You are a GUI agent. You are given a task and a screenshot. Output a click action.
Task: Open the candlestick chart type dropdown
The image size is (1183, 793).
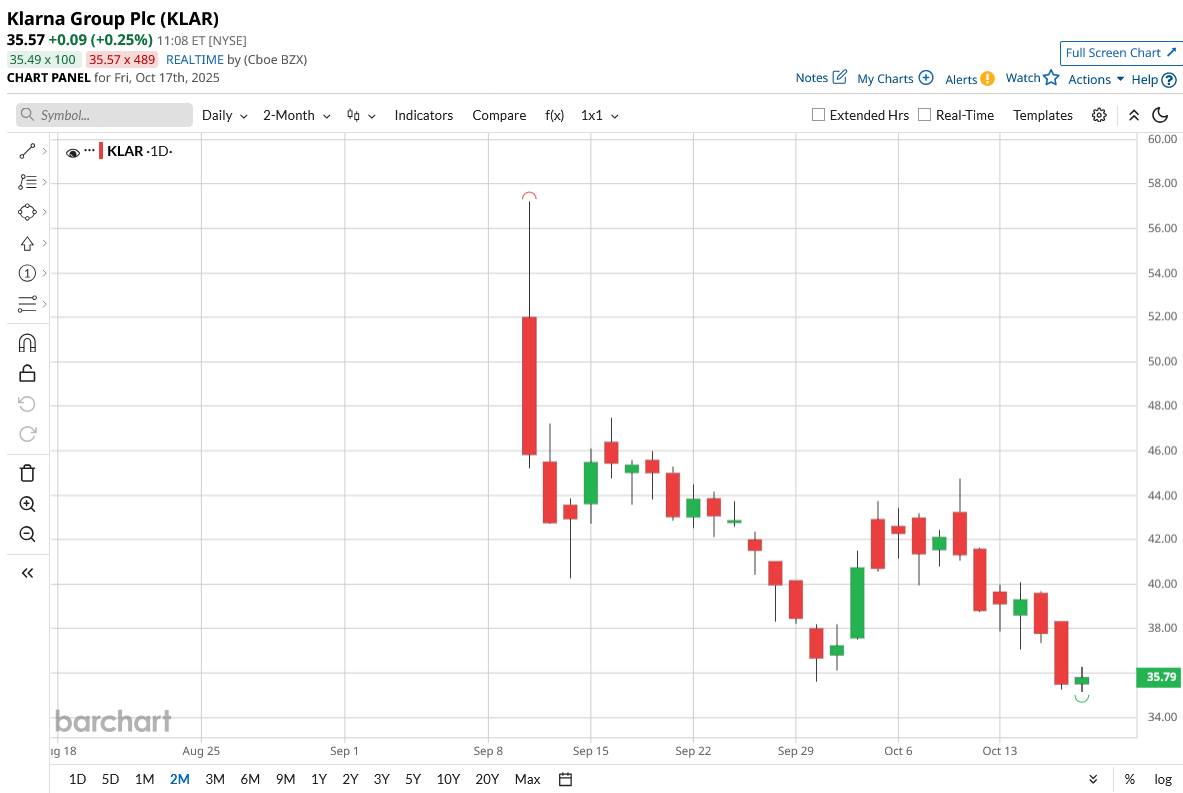361,115
